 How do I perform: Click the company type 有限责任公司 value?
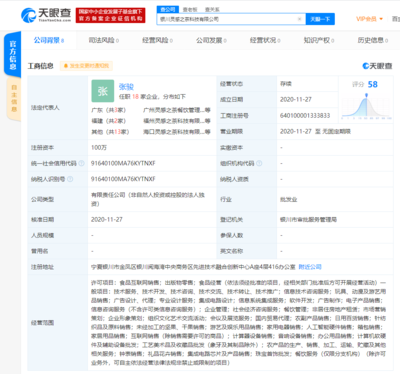pos(148,199)
